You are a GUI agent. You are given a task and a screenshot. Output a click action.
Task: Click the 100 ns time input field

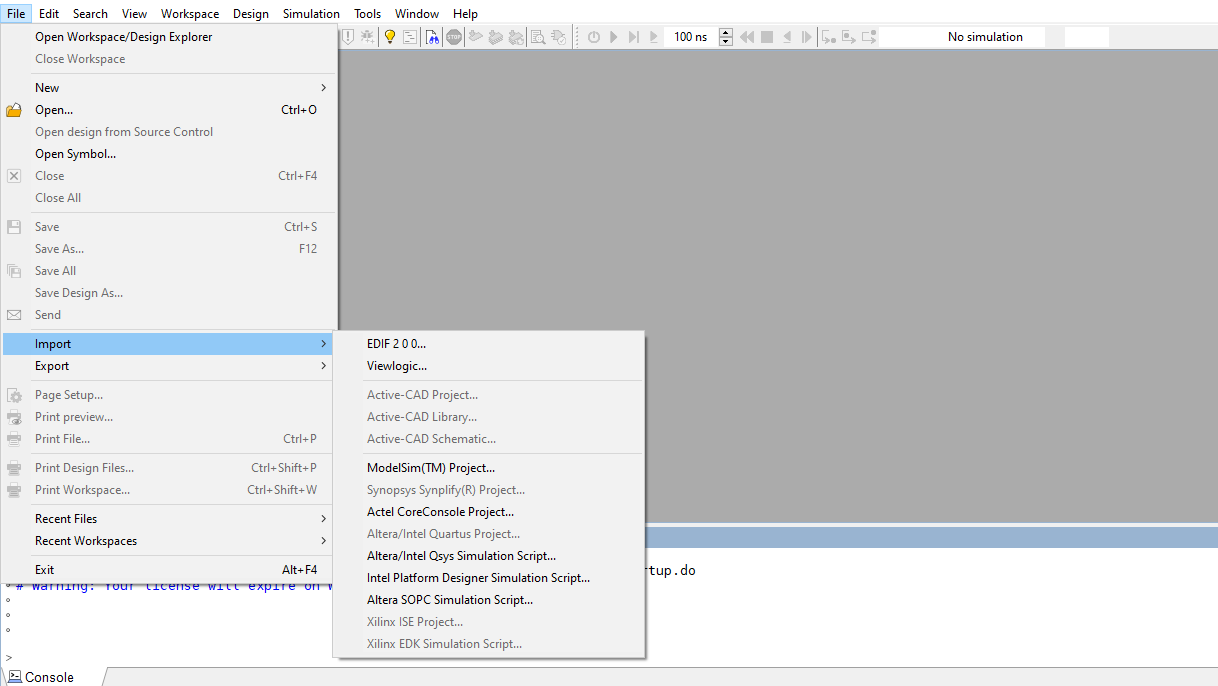tap(690, 37)
